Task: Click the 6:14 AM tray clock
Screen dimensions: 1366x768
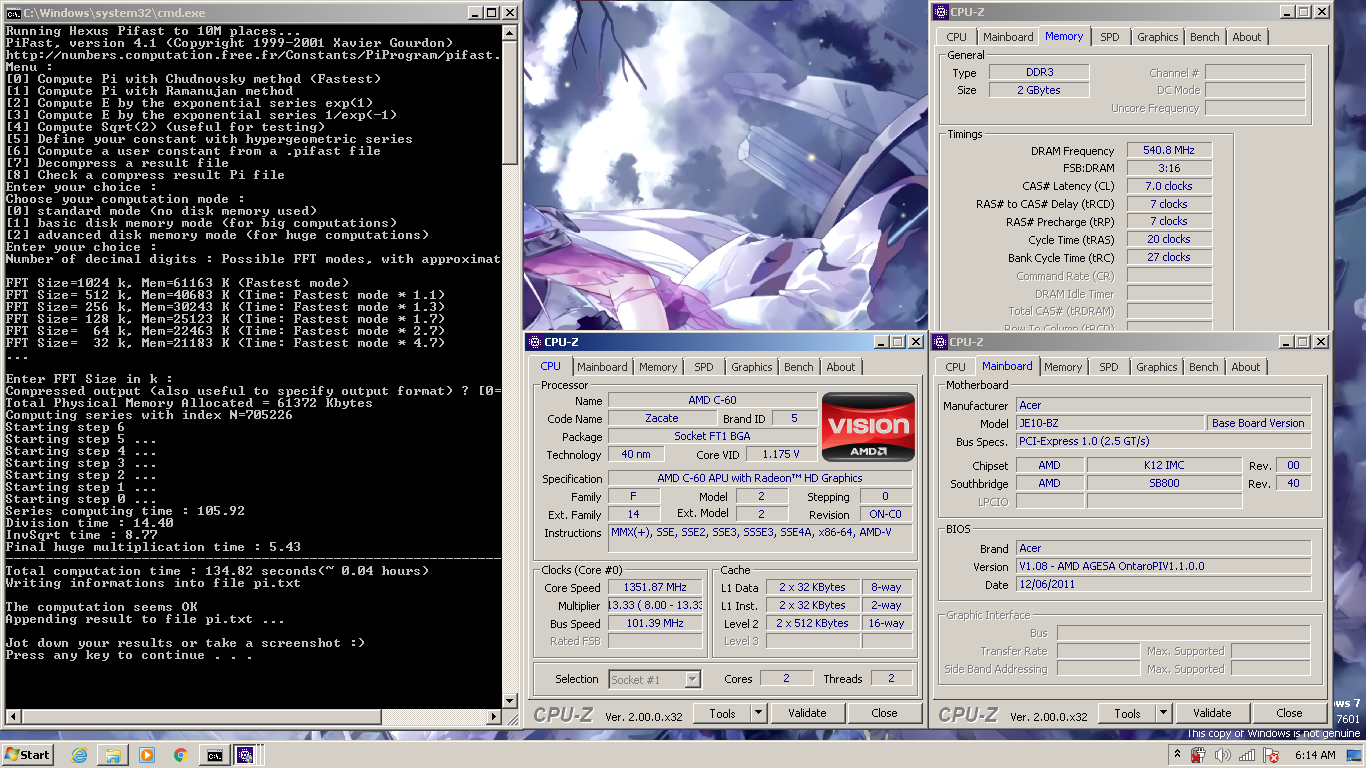Action: click(1314, 755)
